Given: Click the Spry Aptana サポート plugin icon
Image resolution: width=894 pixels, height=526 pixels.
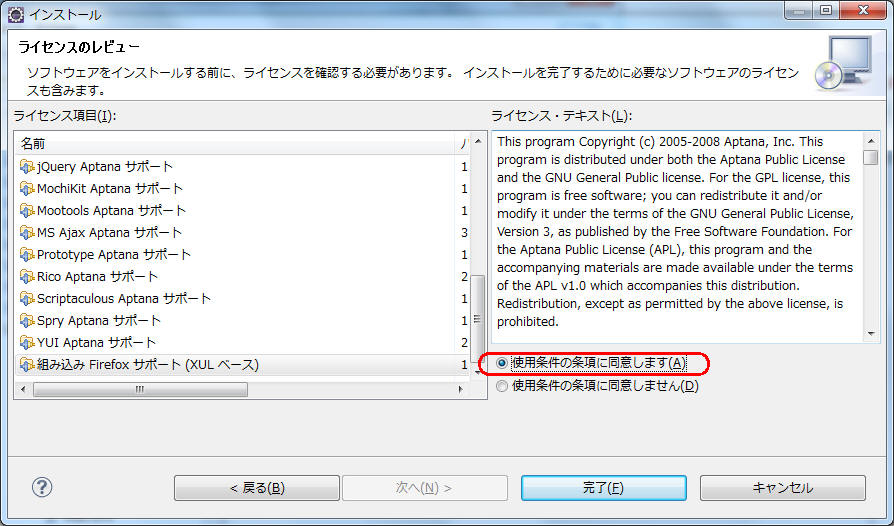Looking at the screenshot, I should 27,321.
